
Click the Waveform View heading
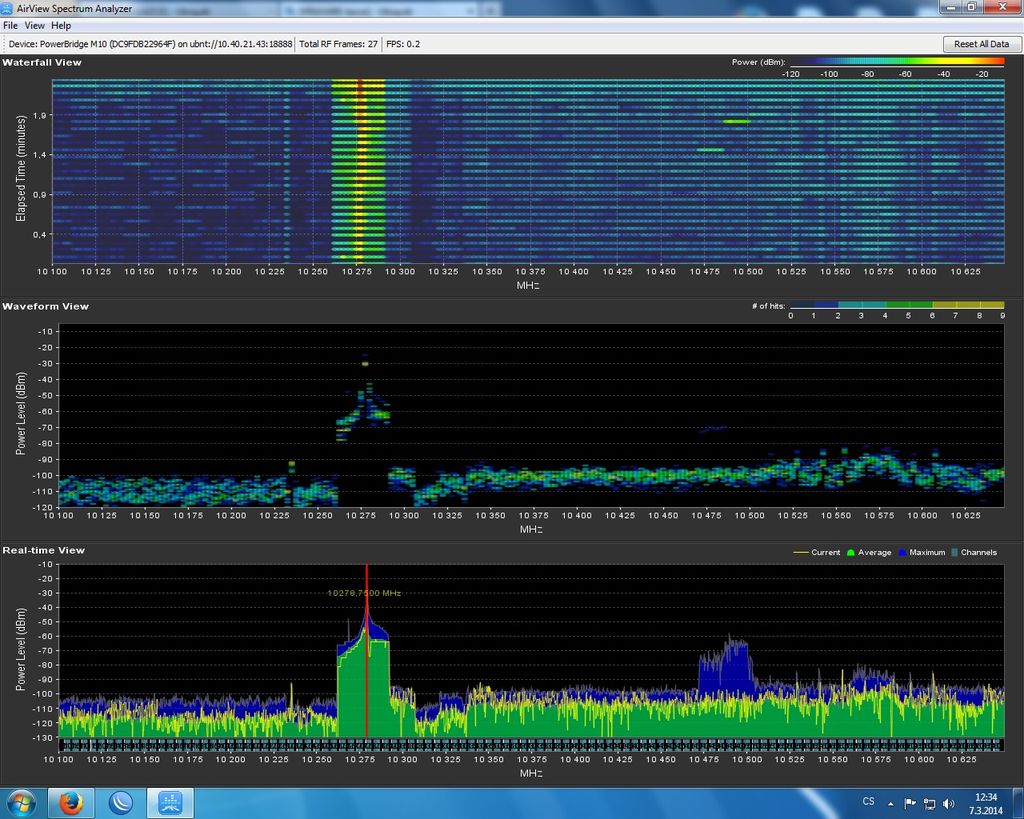(x=45, y=306)
